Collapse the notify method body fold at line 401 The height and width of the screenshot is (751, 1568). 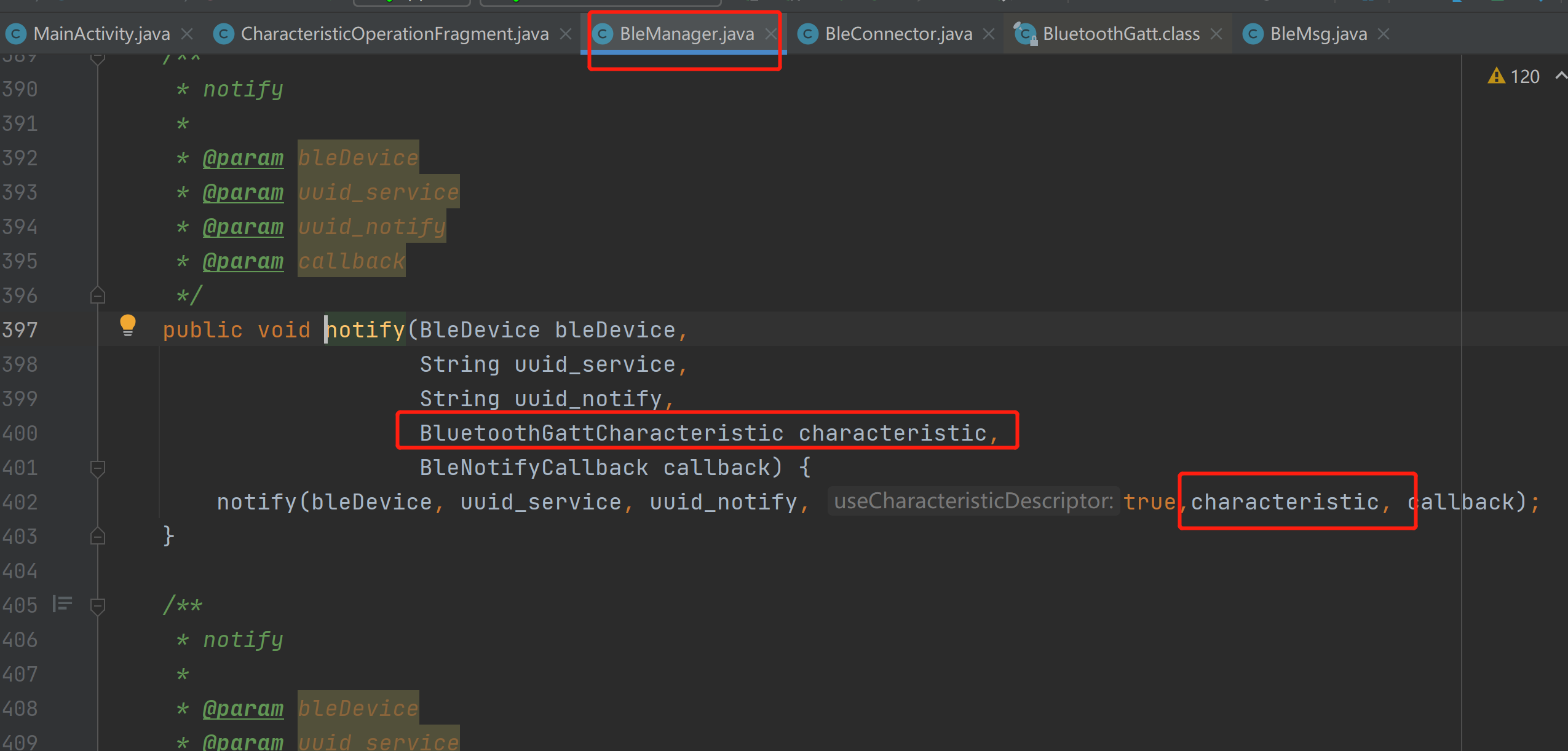[98, 467]
